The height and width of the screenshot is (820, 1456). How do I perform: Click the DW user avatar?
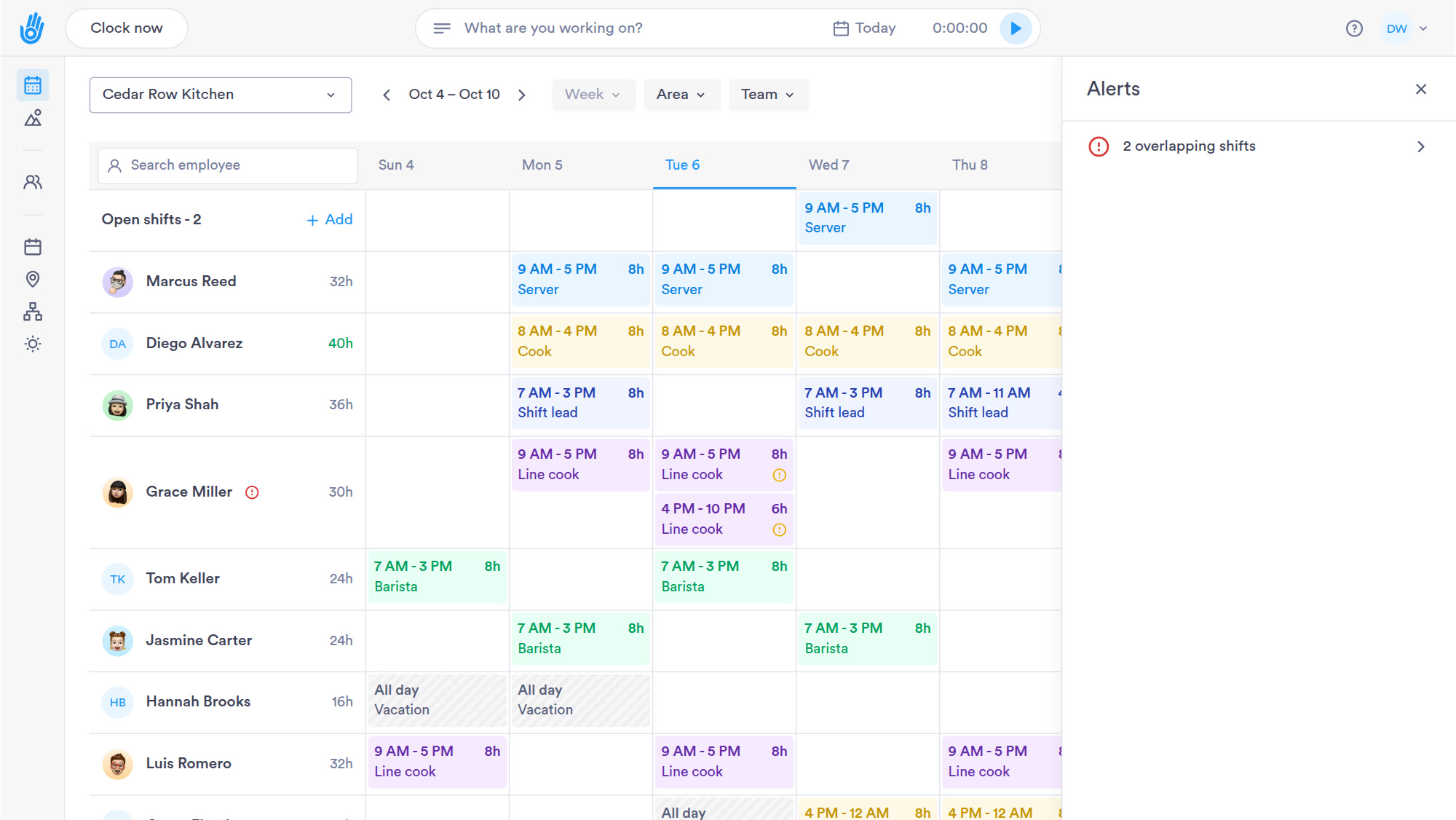1396,28
